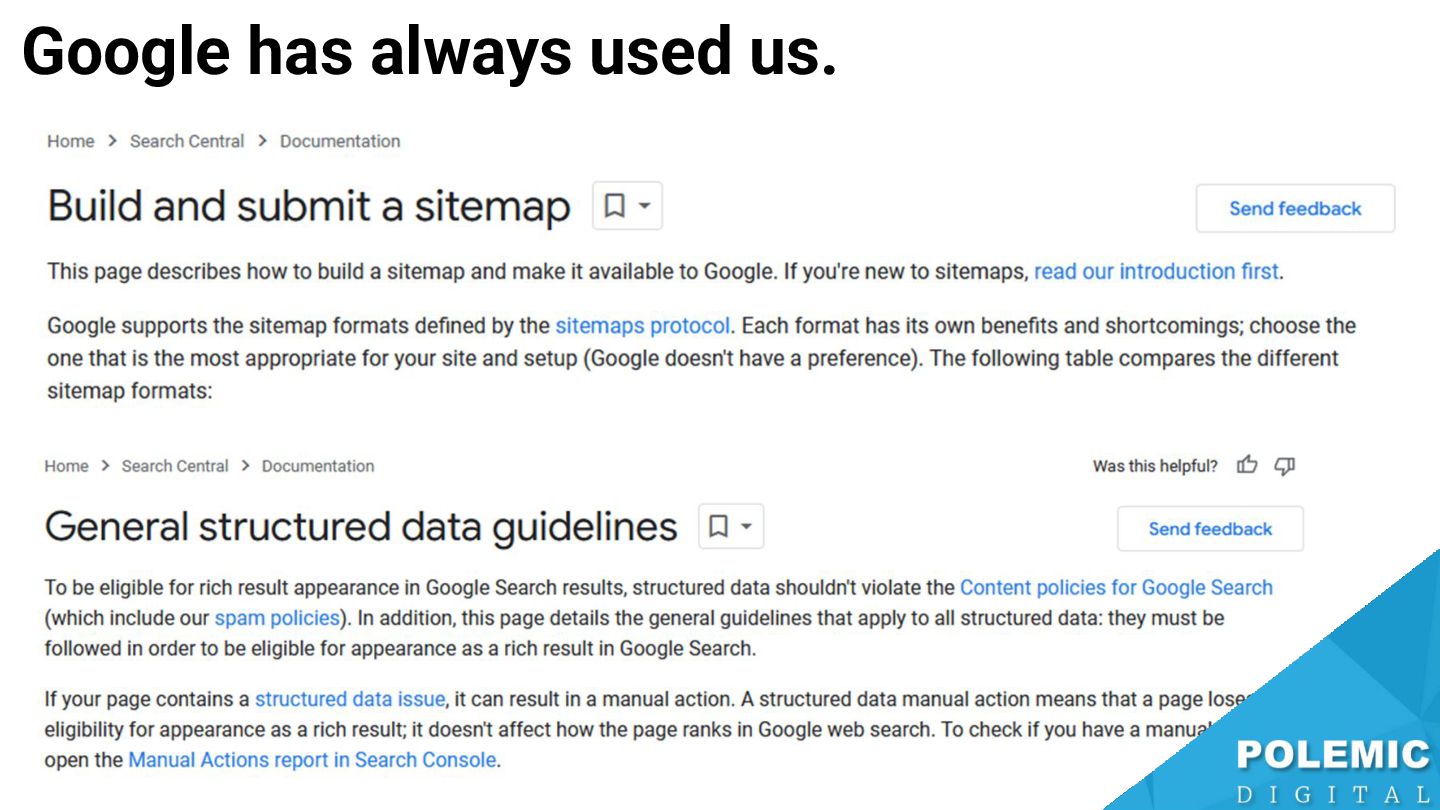Open "Content policies for Google Search" link
The width and height of the screenshot is (1440, 810).
(1116, 587)
